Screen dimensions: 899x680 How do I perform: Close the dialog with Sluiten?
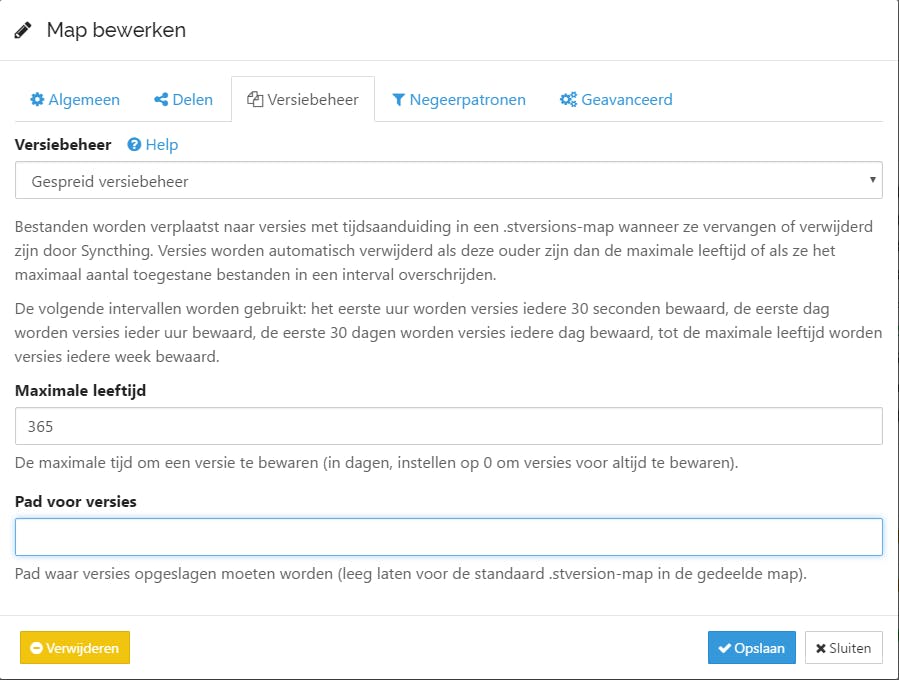(843, 648)
